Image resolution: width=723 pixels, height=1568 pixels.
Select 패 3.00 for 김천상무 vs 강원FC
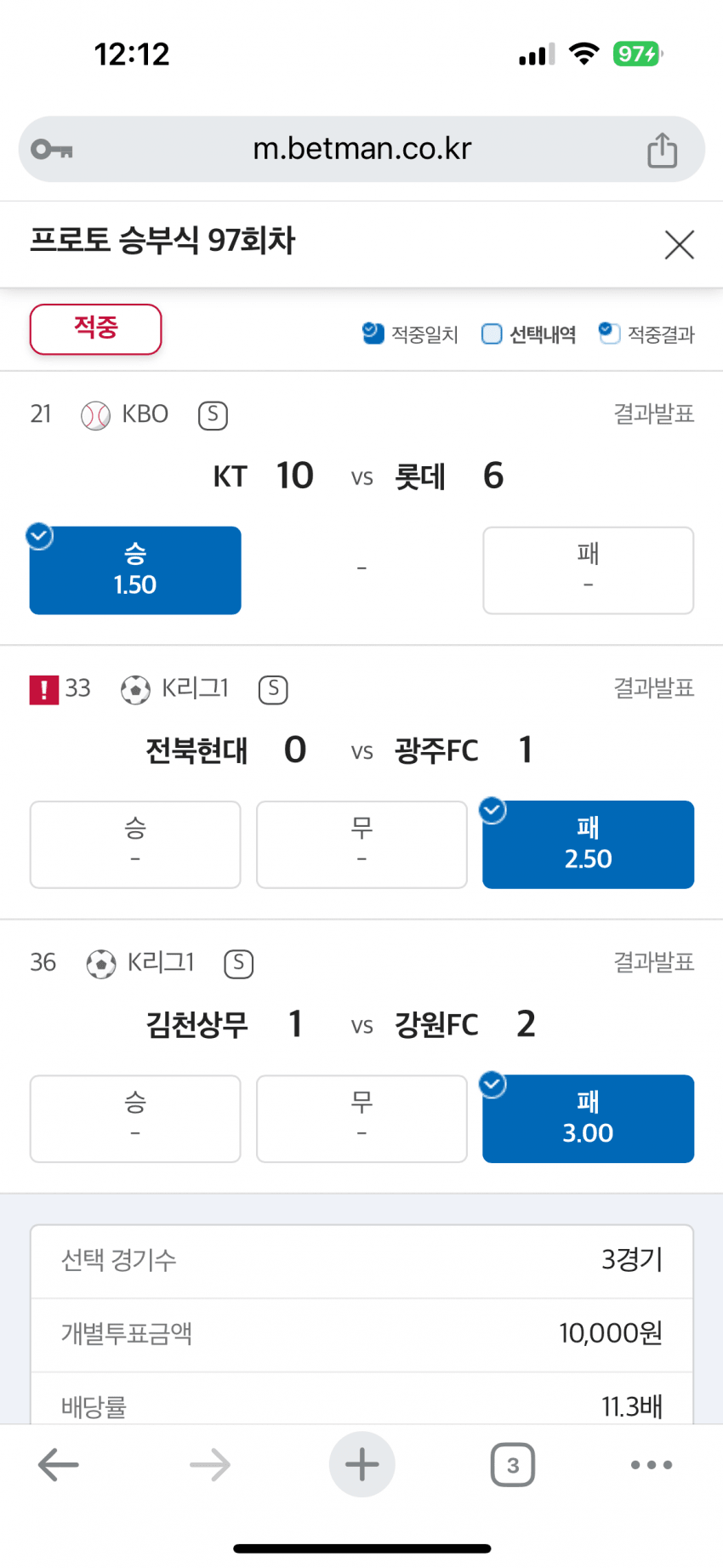[x=588, y=1119]
